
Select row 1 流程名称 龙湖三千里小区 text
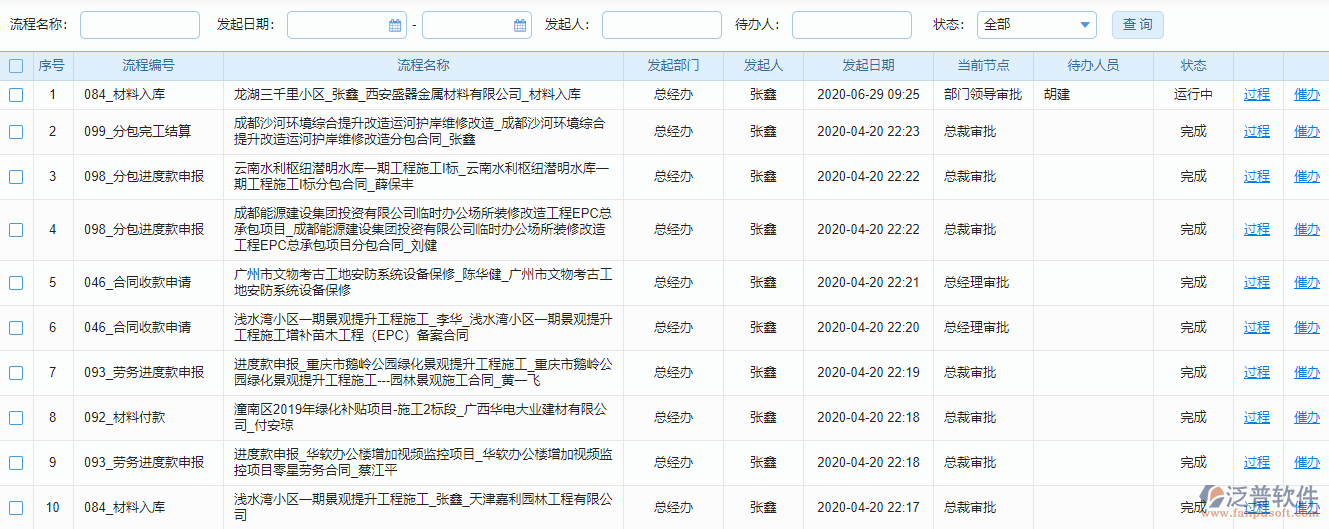(x=407, y=95)
